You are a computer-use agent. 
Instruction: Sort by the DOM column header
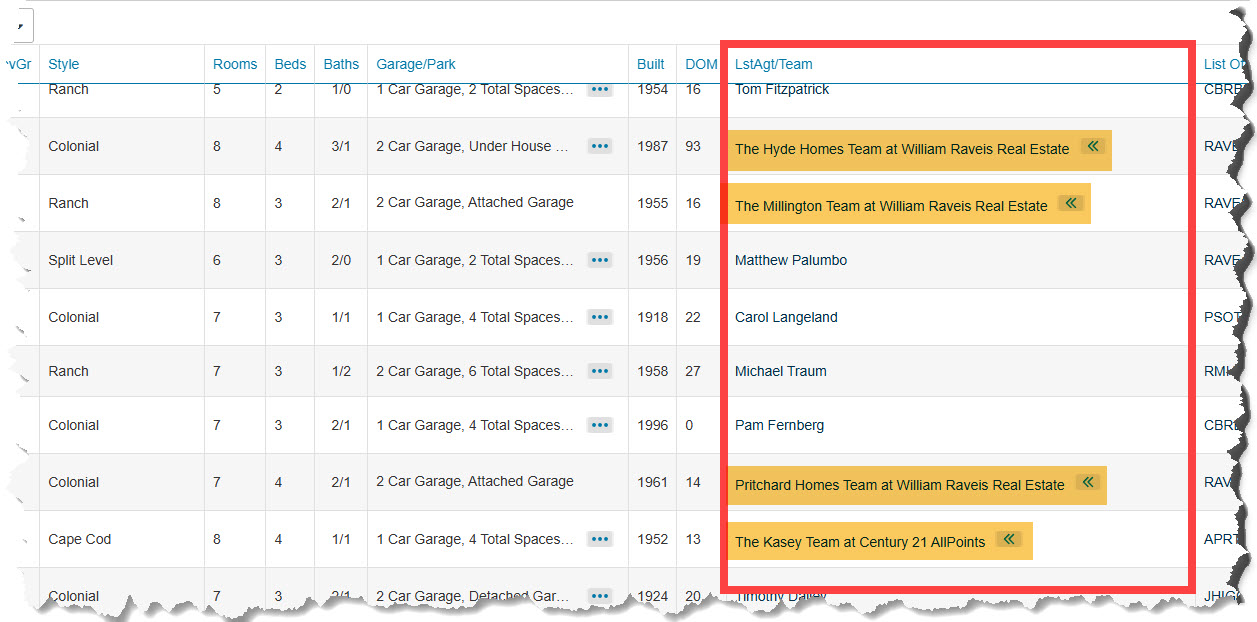701,64
